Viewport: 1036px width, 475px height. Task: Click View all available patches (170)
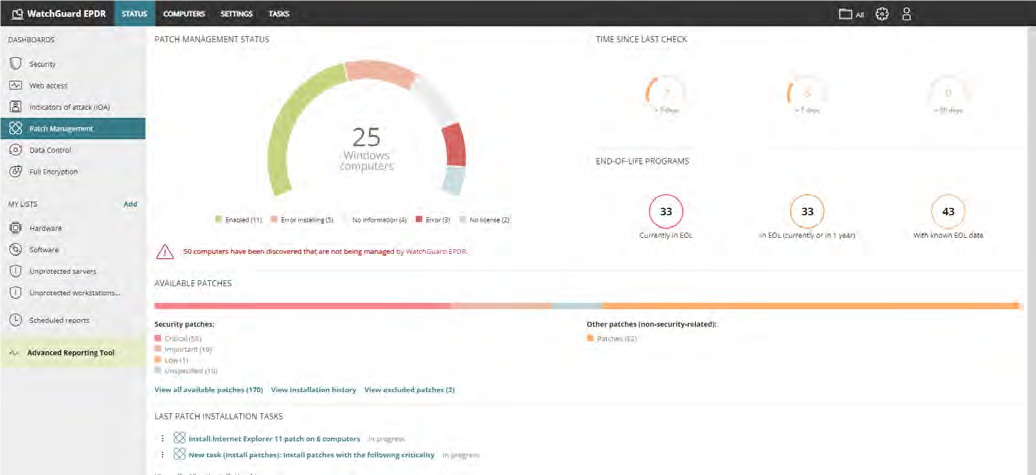[x=209, y=390]
